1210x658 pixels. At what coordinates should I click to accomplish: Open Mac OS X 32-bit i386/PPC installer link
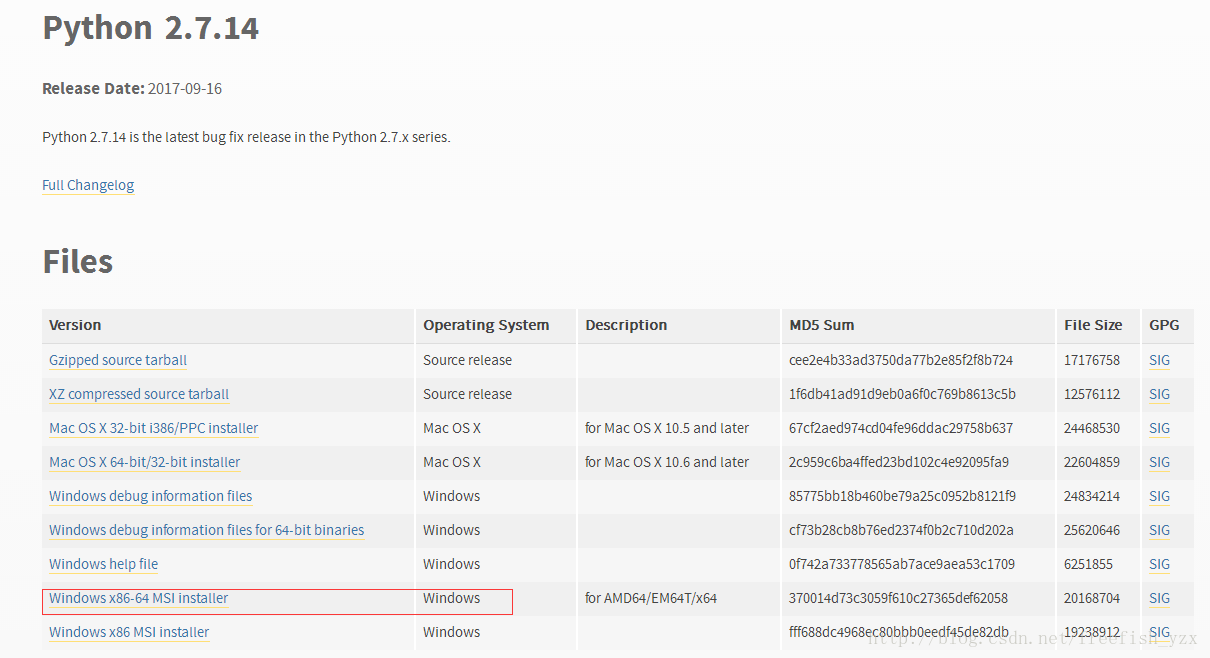pos(154,428)
